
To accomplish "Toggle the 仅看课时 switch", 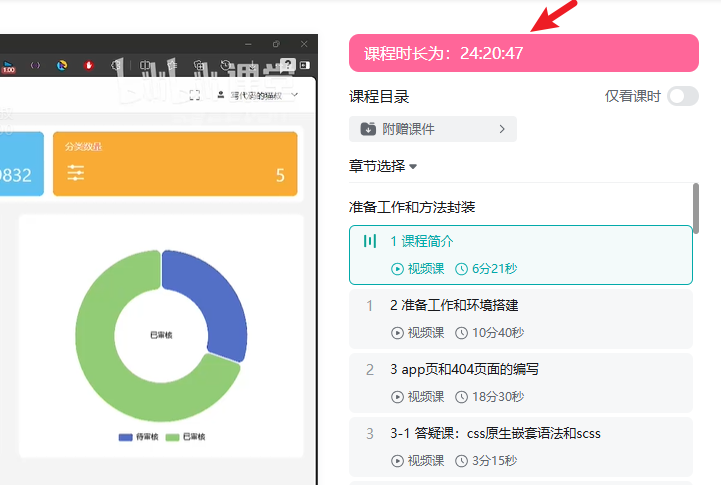I will click(682, 96).
